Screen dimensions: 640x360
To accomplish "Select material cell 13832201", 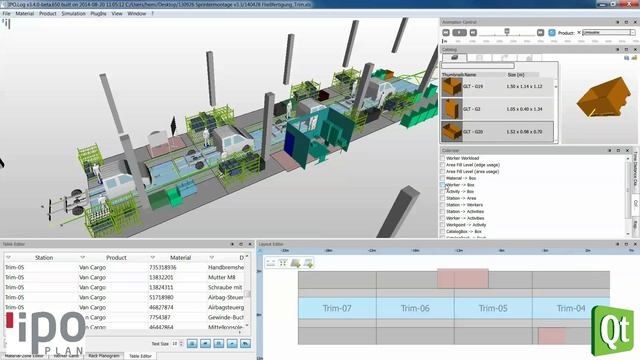I will tap(161, 277).
